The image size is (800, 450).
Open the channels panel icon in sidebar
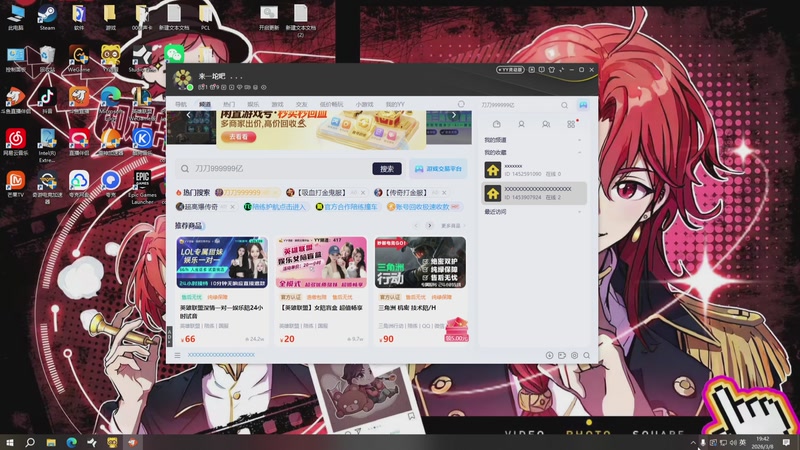point(496,124)
